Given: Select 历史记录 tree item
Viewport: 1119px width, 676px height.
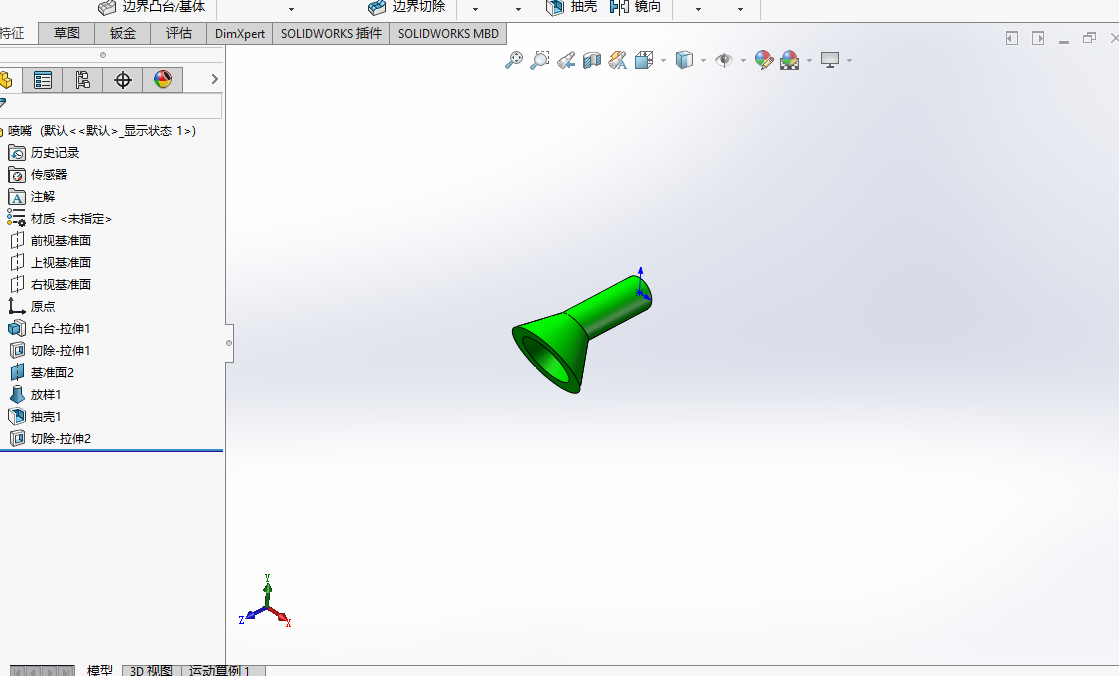Looking at the screenshot, I should (x=44, y=153).
